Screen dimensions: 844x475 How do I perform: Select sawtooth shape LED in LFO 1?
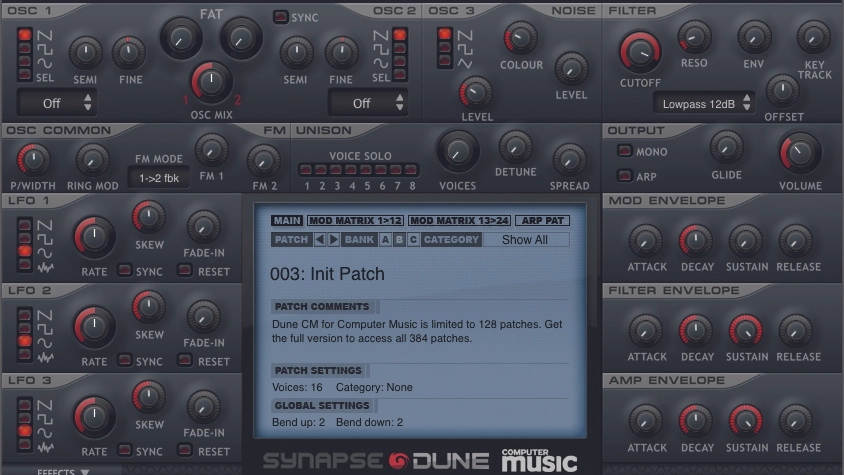click(25, 225)
